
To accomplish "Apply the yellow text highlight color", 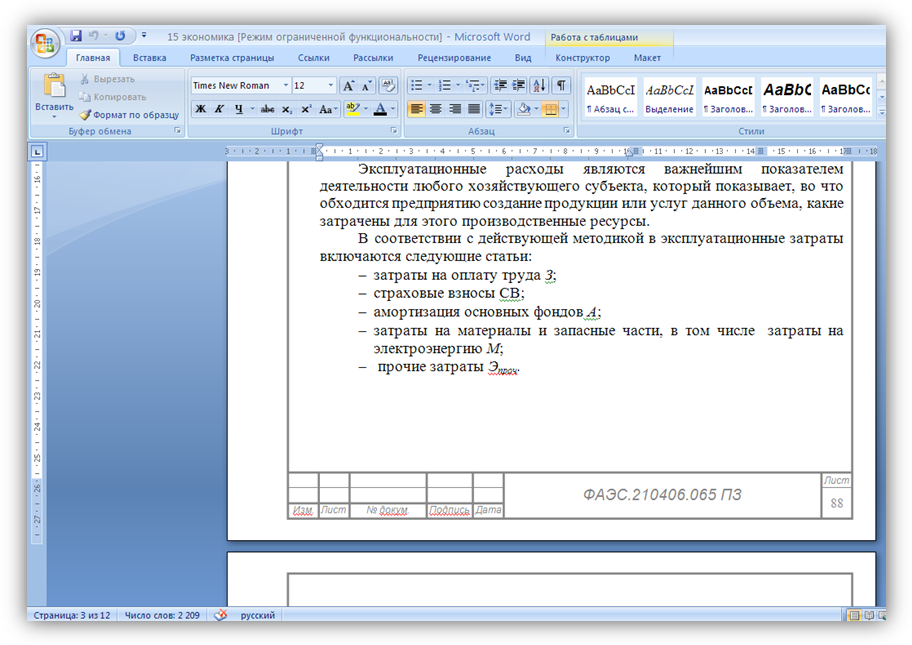I will [x=352, y=109].
